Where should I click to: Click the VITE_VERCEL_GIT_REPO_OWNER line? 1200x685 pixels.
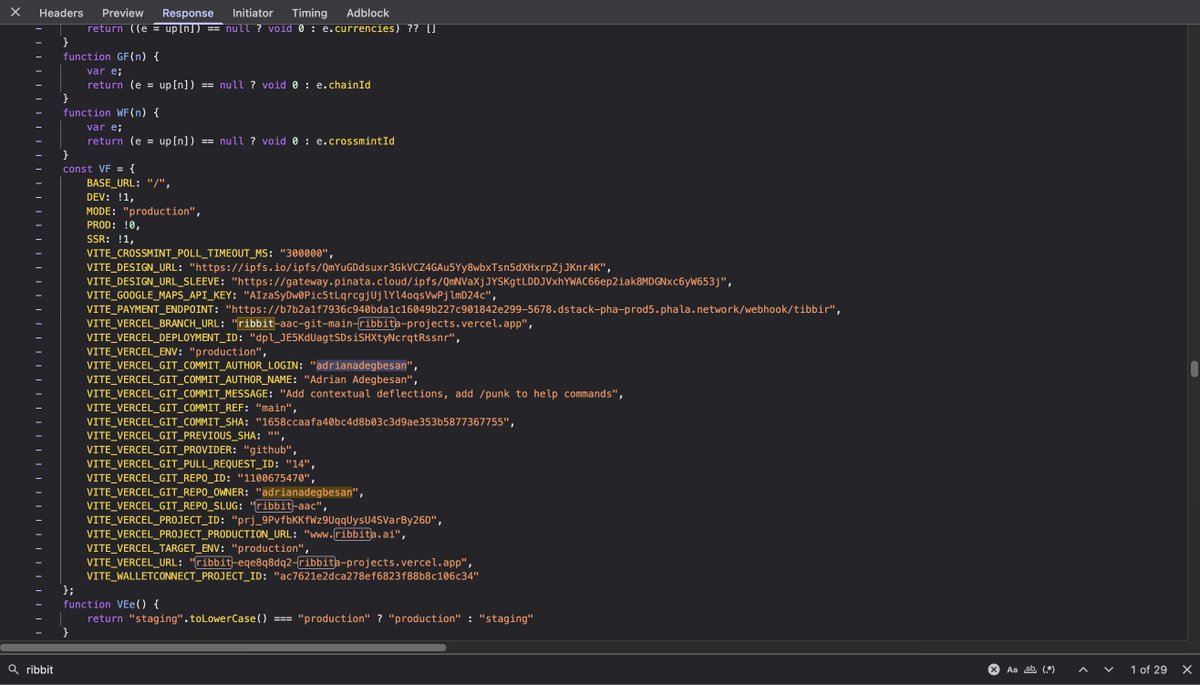(225, 491)
